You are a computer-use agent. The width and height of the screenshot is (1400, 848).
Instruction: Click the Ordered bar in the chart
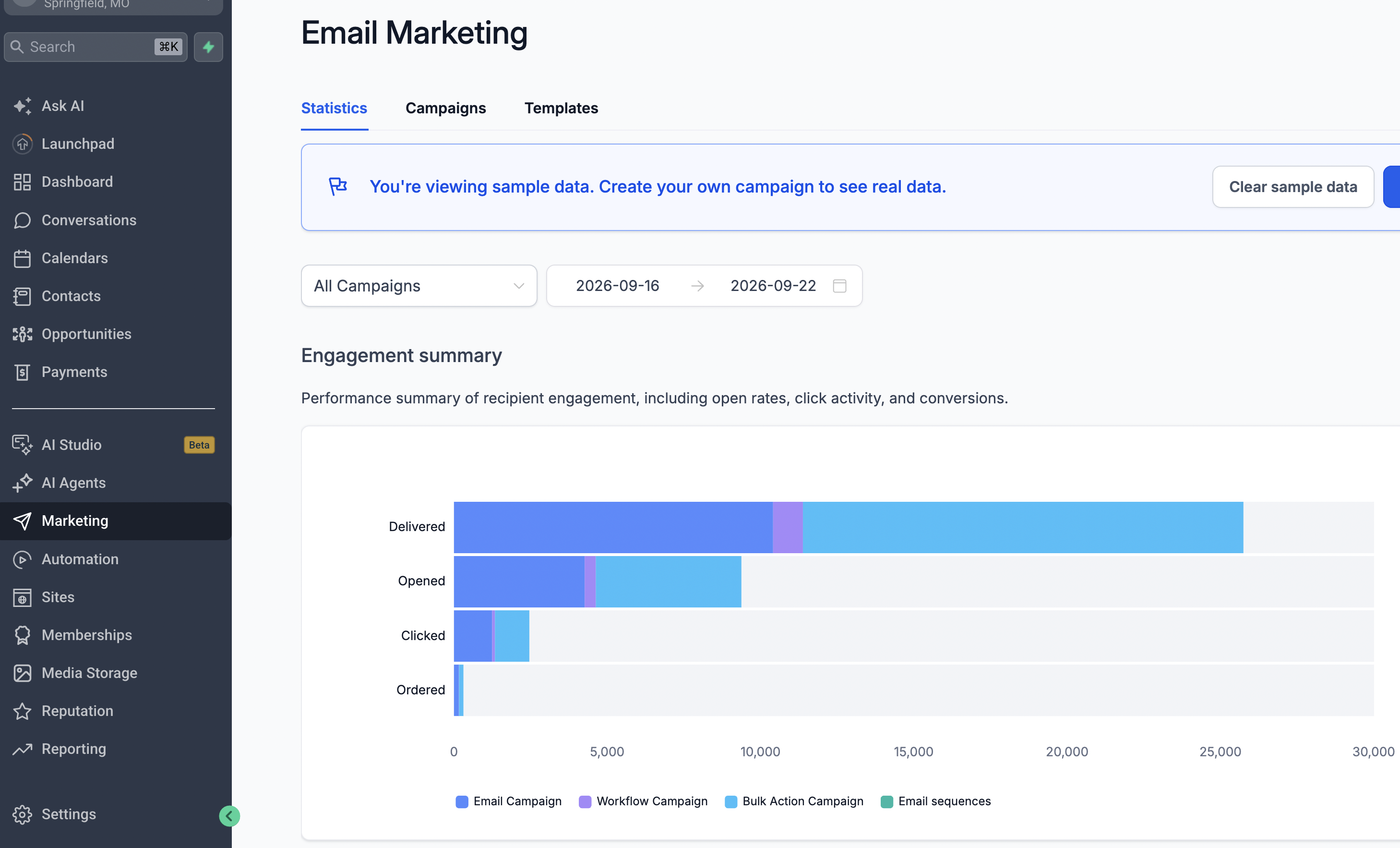pyautogui.click(x=458, y=690)
